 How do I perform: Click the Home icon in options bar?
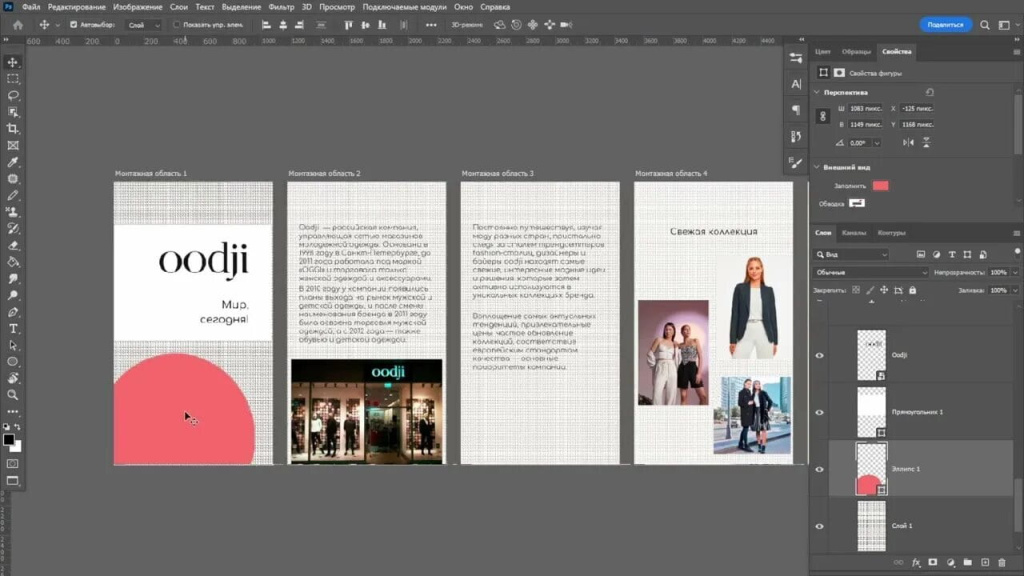(x=18, y=25)
